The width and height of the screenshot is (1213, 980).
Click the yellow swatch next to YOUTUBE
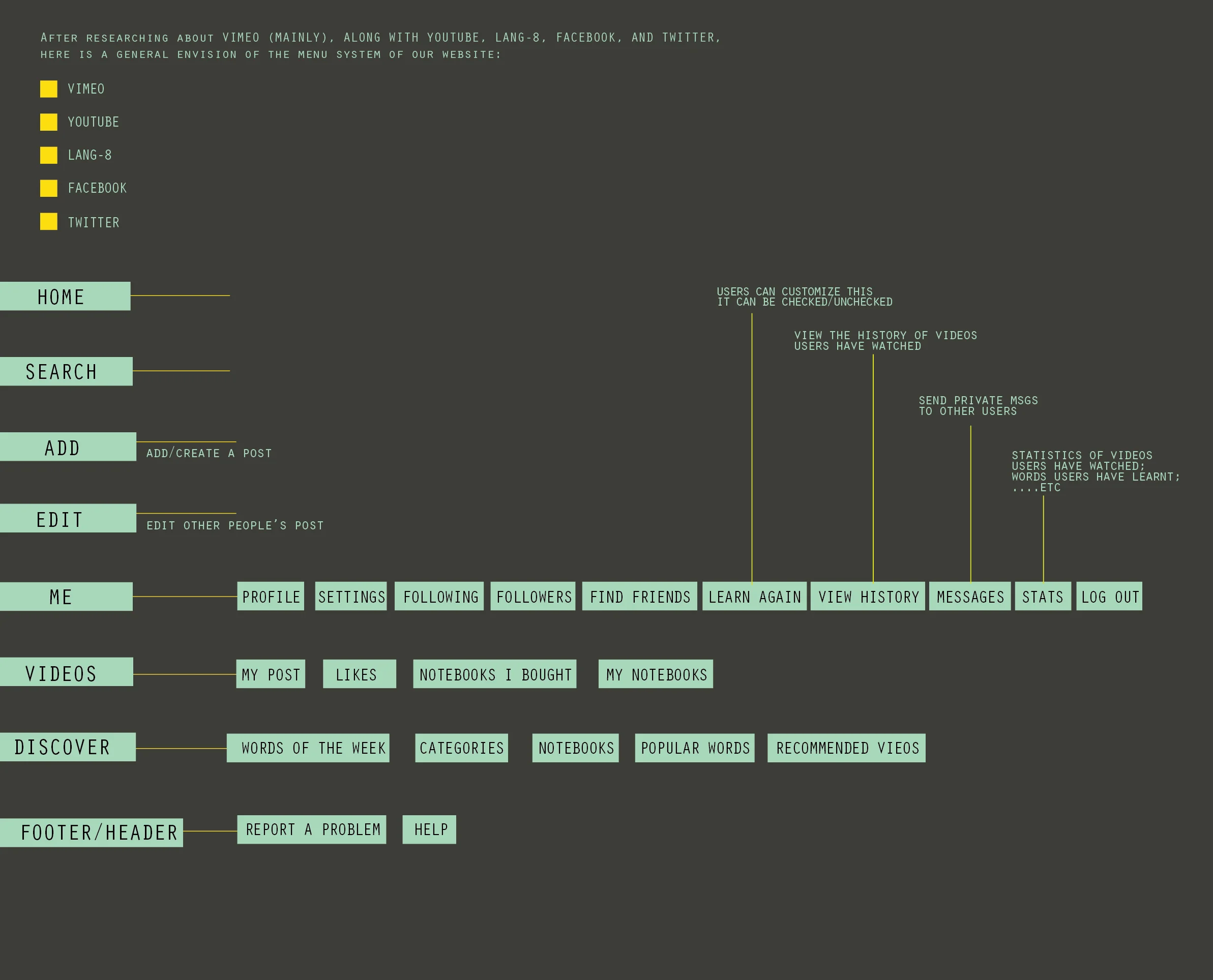[x=48, y=122]
